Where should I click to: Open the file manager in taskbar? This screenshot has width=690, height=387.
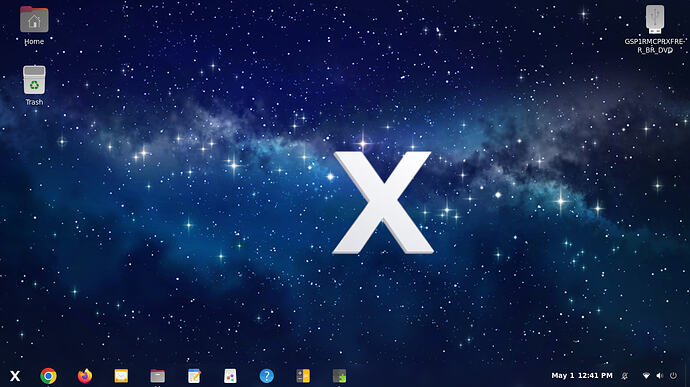point(158,376)
